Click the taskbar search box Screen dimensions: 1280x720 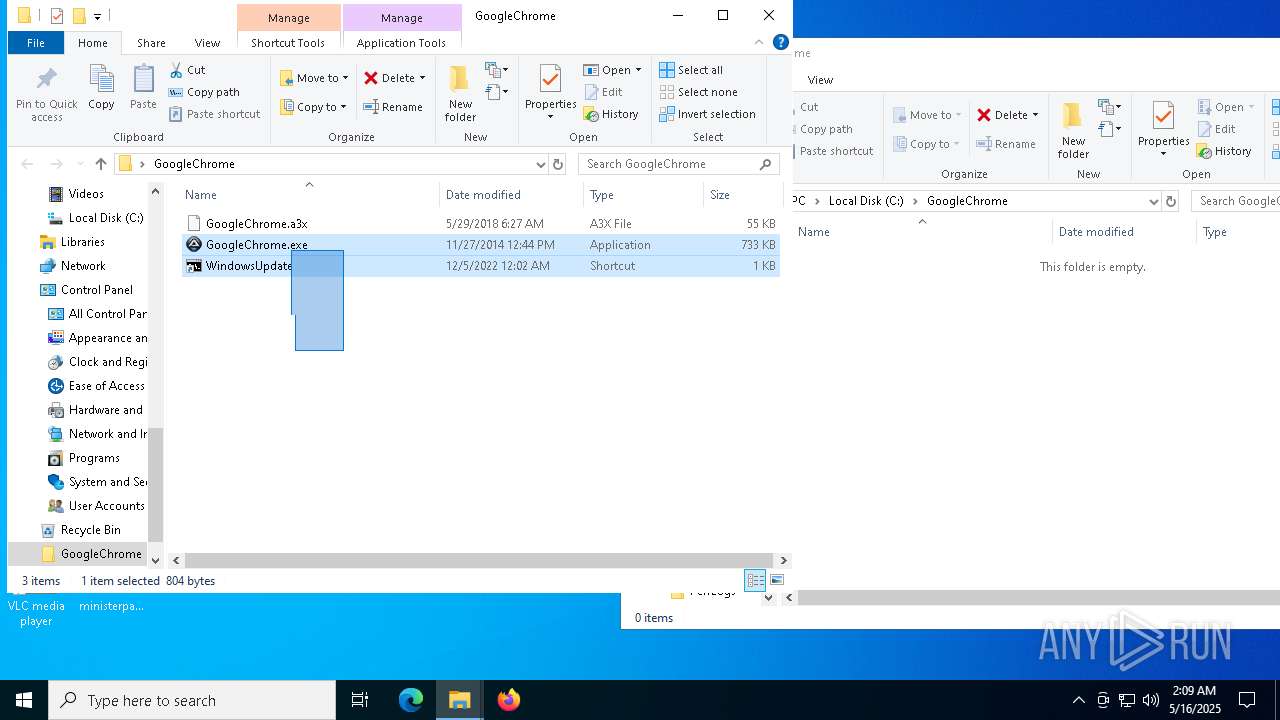(192, 700)
